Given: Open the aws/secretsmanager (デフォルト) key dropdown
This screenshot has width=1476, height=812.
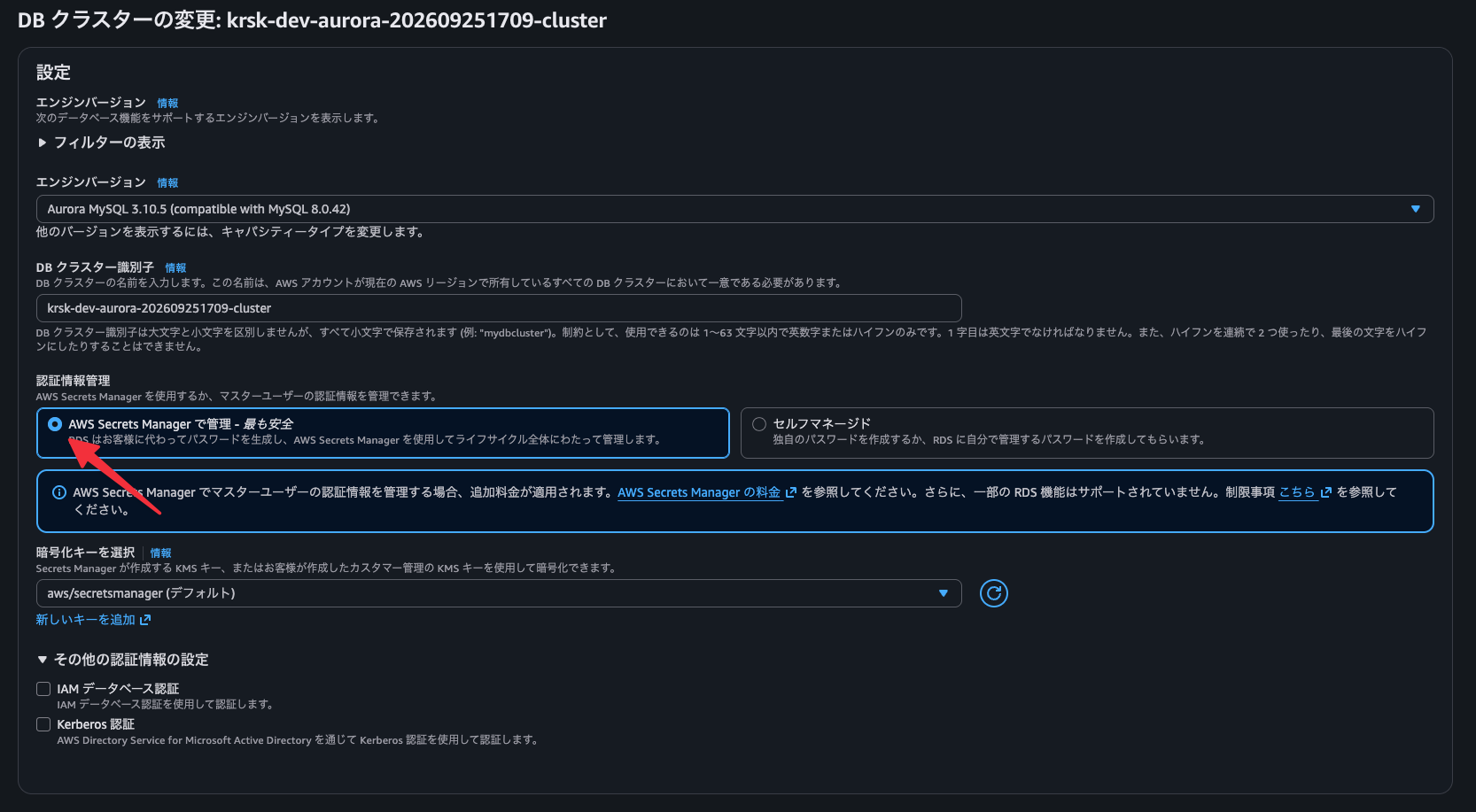Looking at the screenshot, I should 499,593.
